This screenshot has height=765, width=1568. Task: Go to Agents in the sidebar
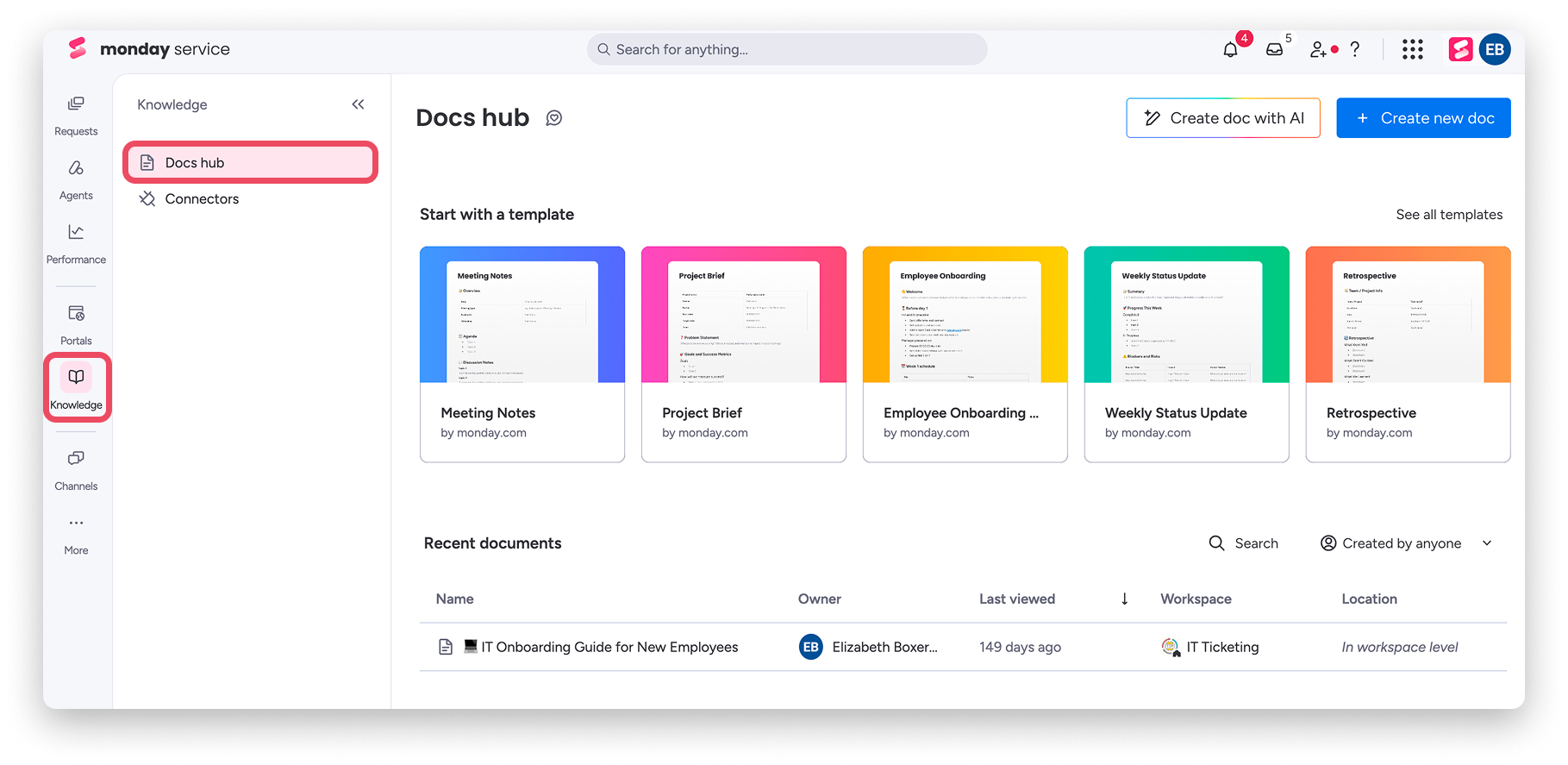point(76,180)
